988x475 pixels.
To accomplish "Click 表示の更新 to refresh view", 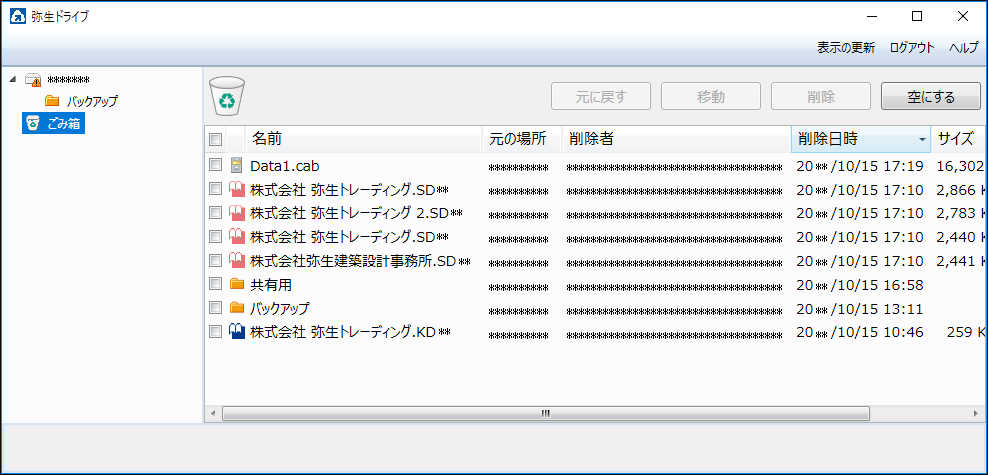I will (845, 47).
